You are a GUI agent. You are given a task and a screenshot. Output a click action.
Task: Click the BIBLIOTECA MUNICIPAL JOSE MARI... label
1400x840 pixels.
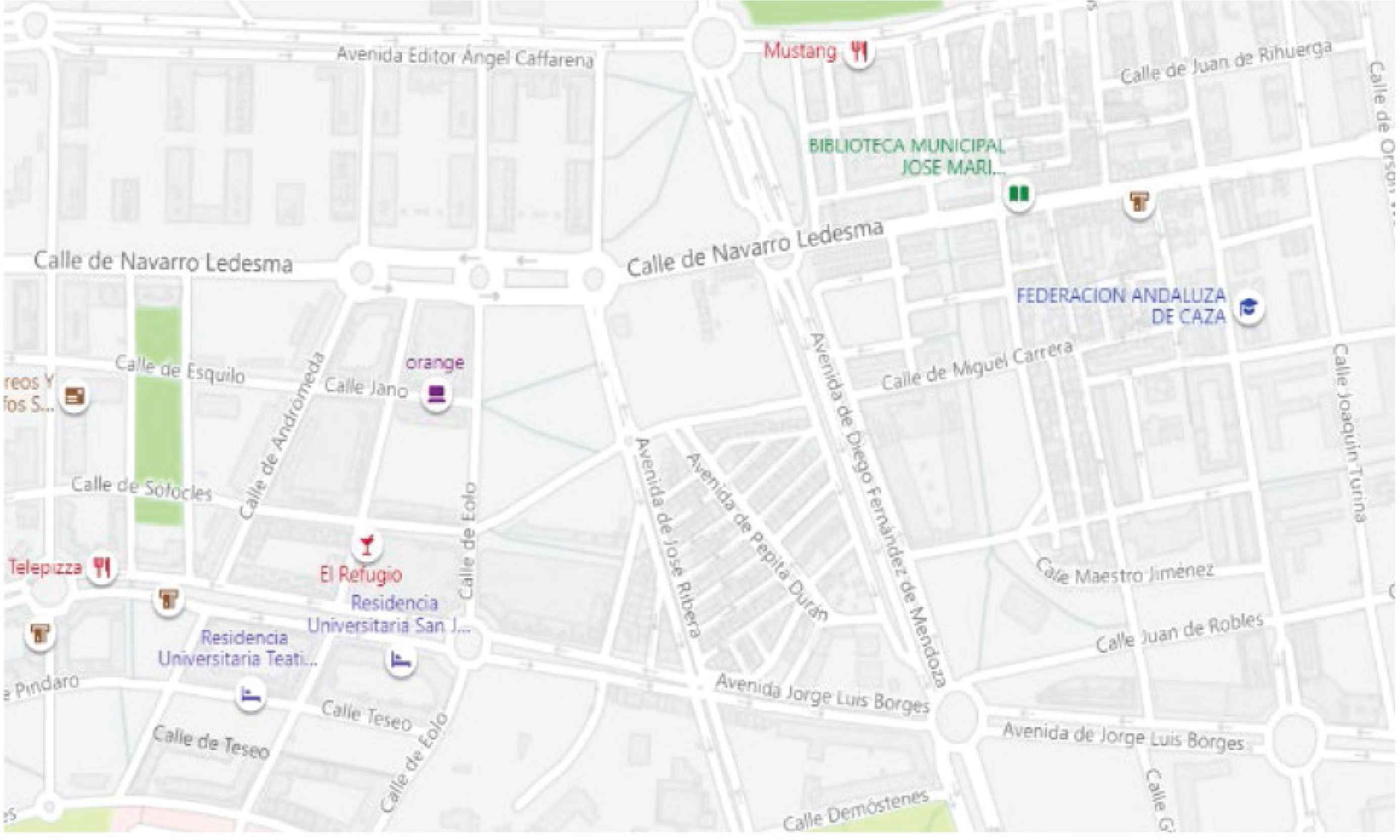click(x=907, y=156)
